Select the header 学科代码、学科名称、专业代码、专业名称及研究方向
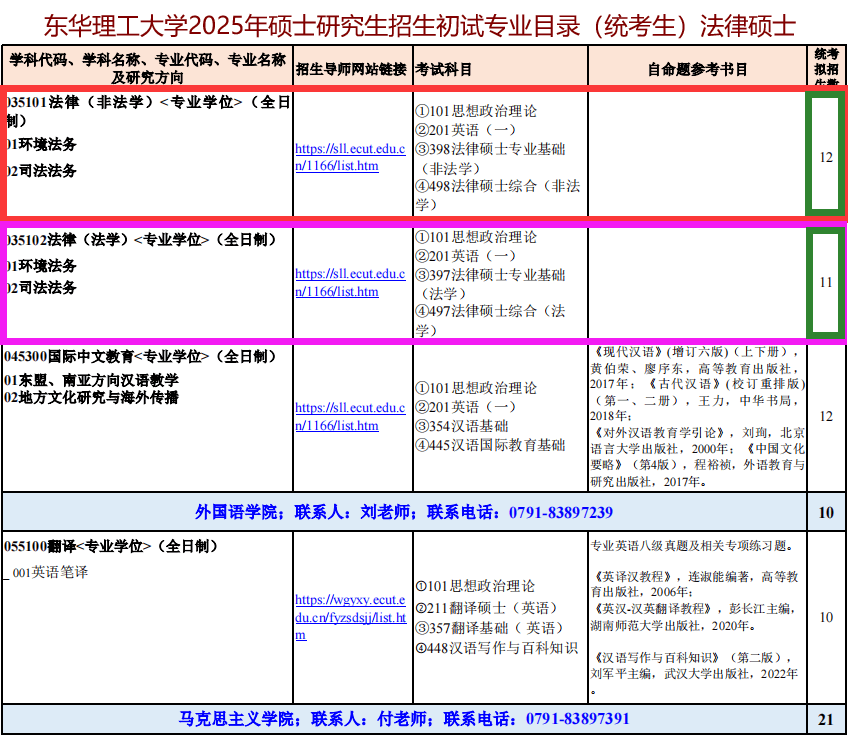Screen dimensions: 848x735 pyautogui.click(x=148, y=68)
